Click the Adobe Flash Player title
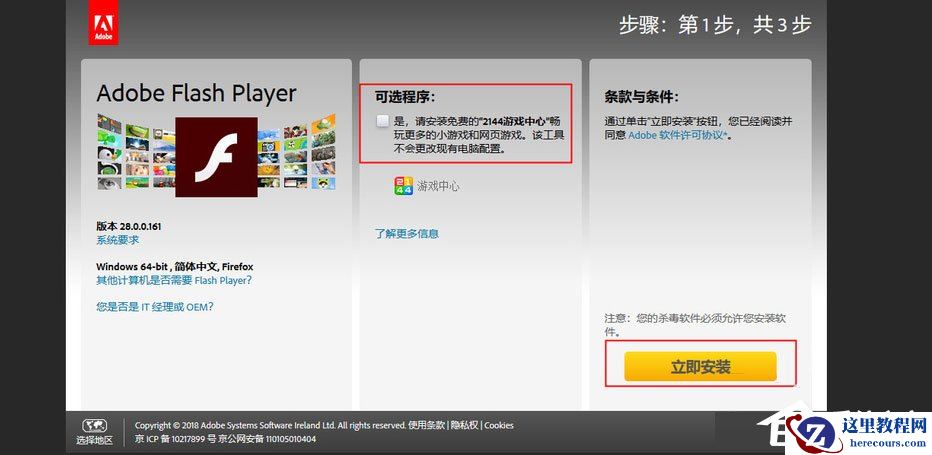The height and width of the screenshot is (455, 932). [196, 94]
